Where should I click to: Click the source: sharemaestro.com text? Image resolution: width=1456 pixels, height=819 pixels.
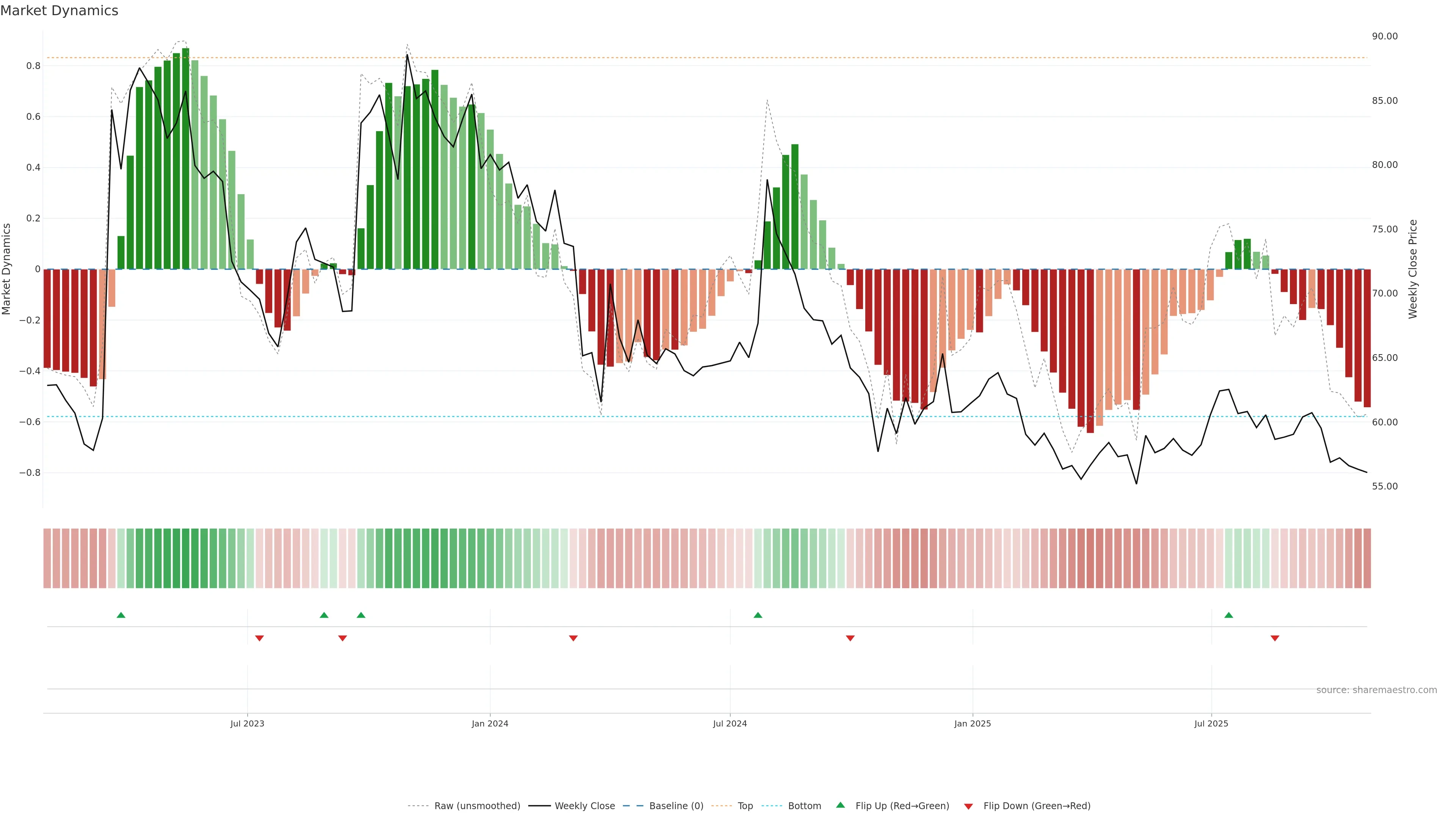pos(1376,690)
